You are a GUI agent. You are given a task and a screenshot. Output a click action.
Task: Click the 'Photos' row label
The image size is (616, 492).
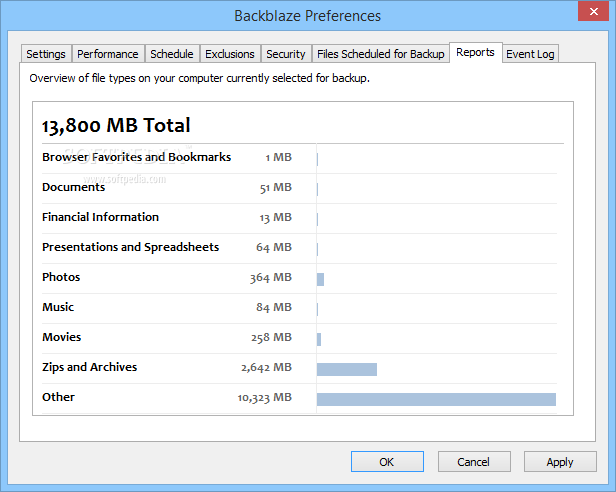[61, 277]
